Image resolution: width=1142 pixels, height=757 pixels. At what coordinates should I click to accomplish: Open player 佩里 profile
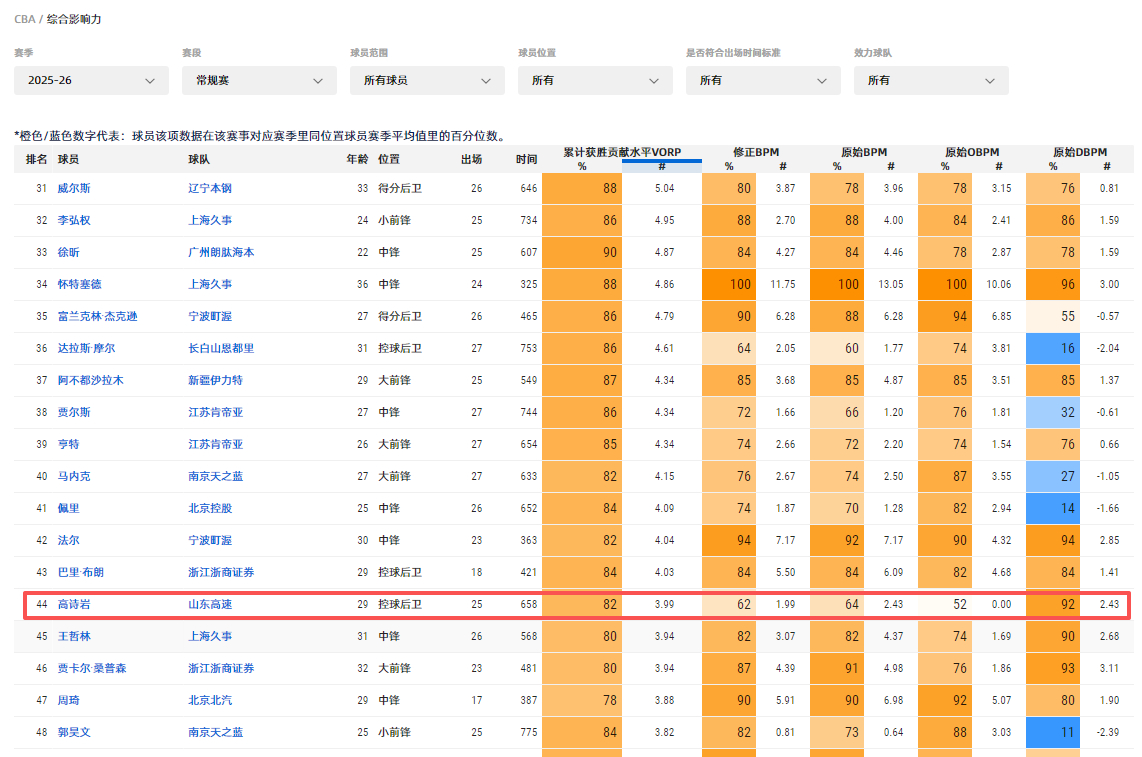click(x=68, y=509)
